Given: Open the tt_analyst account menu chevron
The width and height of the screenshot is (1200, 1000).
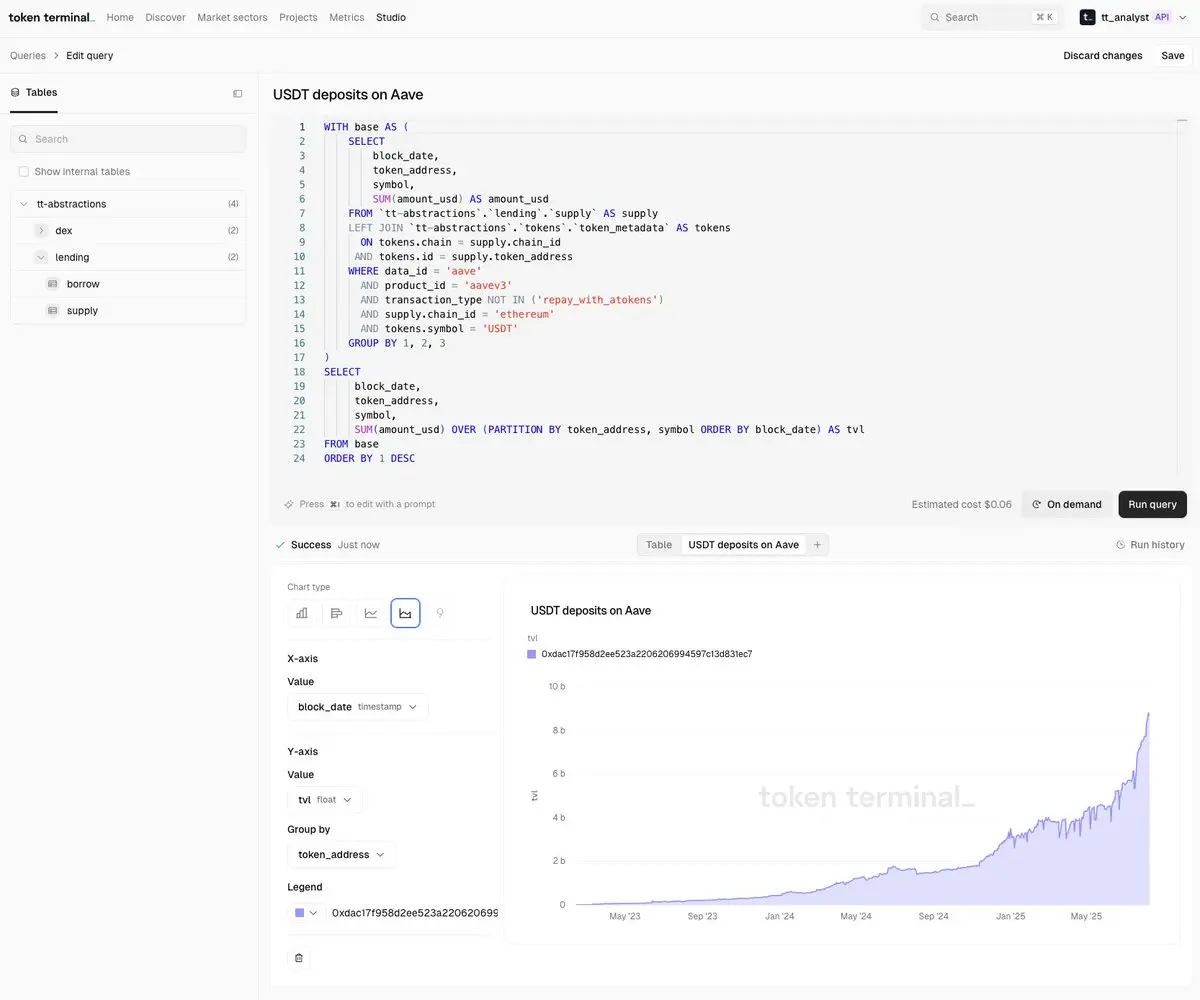Looking at the screenshot, I should (1183, 17).
